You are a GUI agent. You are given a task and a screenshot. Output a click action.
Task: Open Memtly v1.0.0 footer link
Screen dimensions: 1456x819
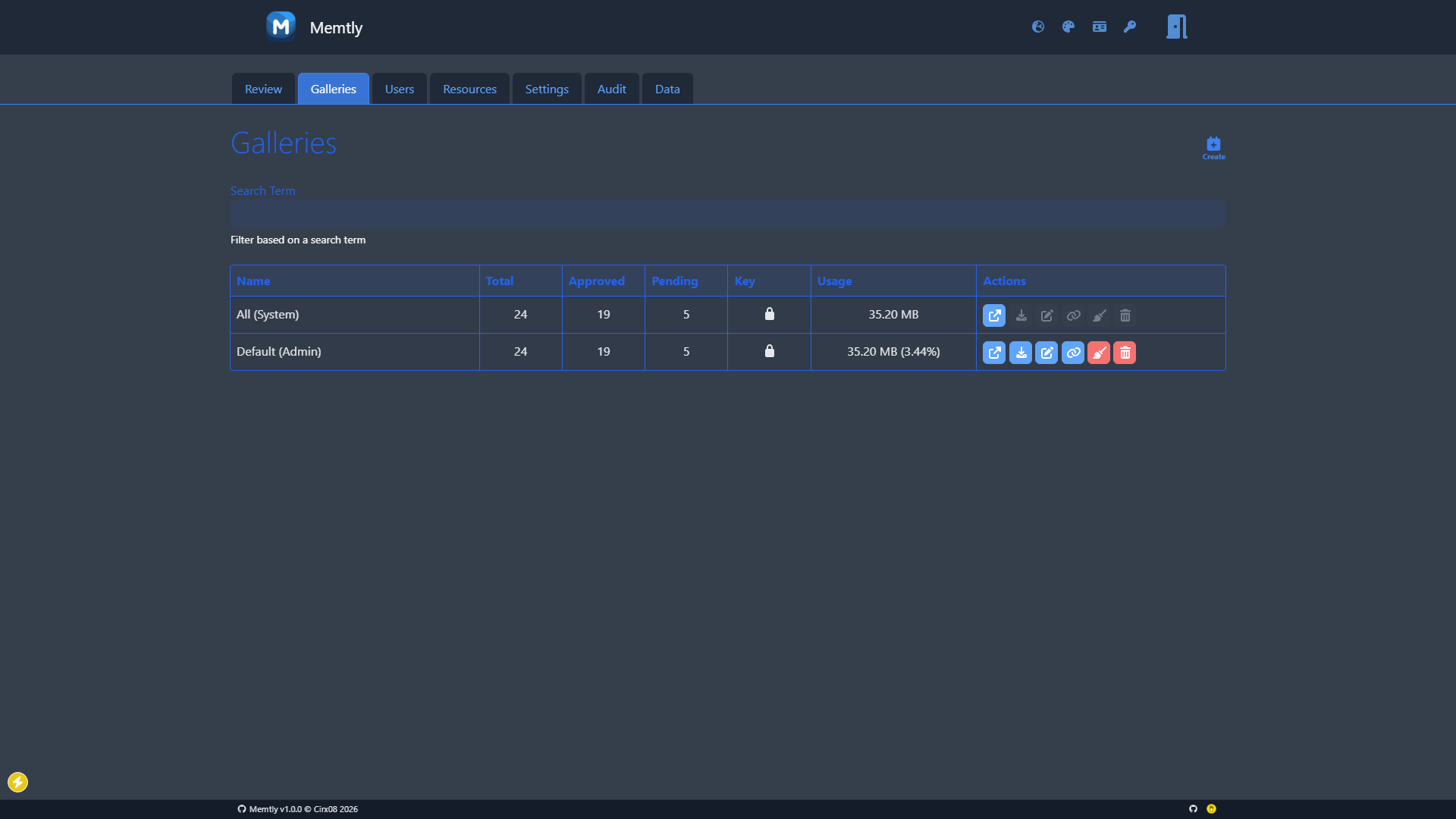click(297, 809)
